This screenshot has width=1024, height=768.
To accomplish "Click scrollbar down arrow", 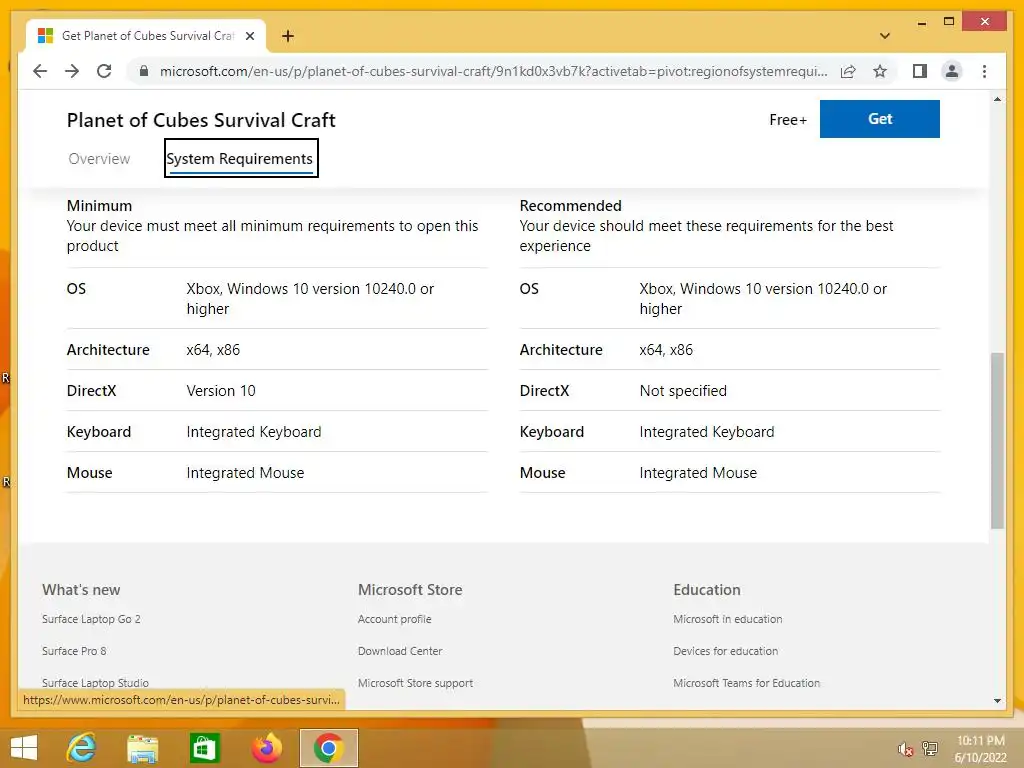I will tap(997, 701).
